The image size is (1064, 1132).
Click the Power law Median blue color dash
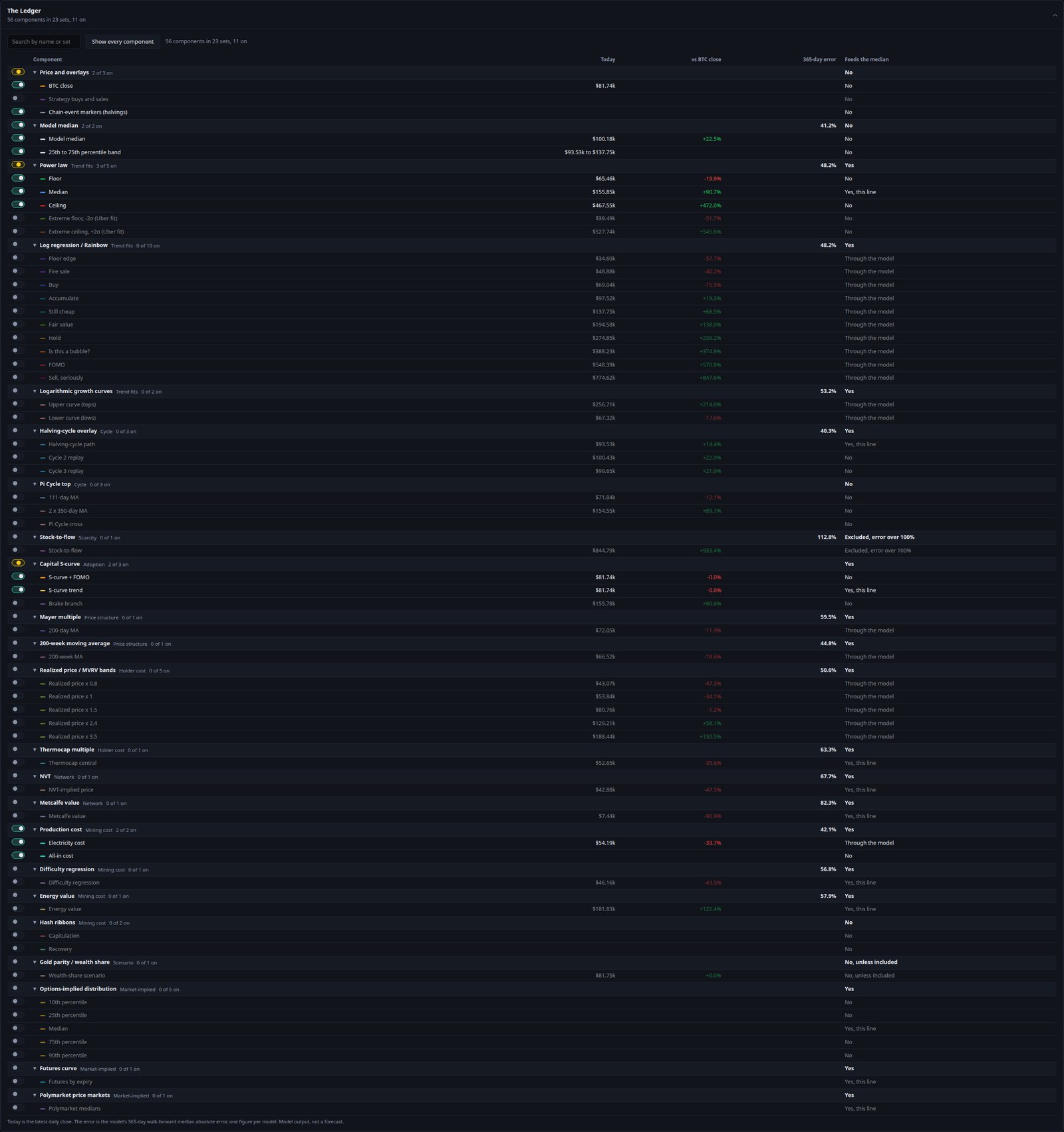coord(43,192)
